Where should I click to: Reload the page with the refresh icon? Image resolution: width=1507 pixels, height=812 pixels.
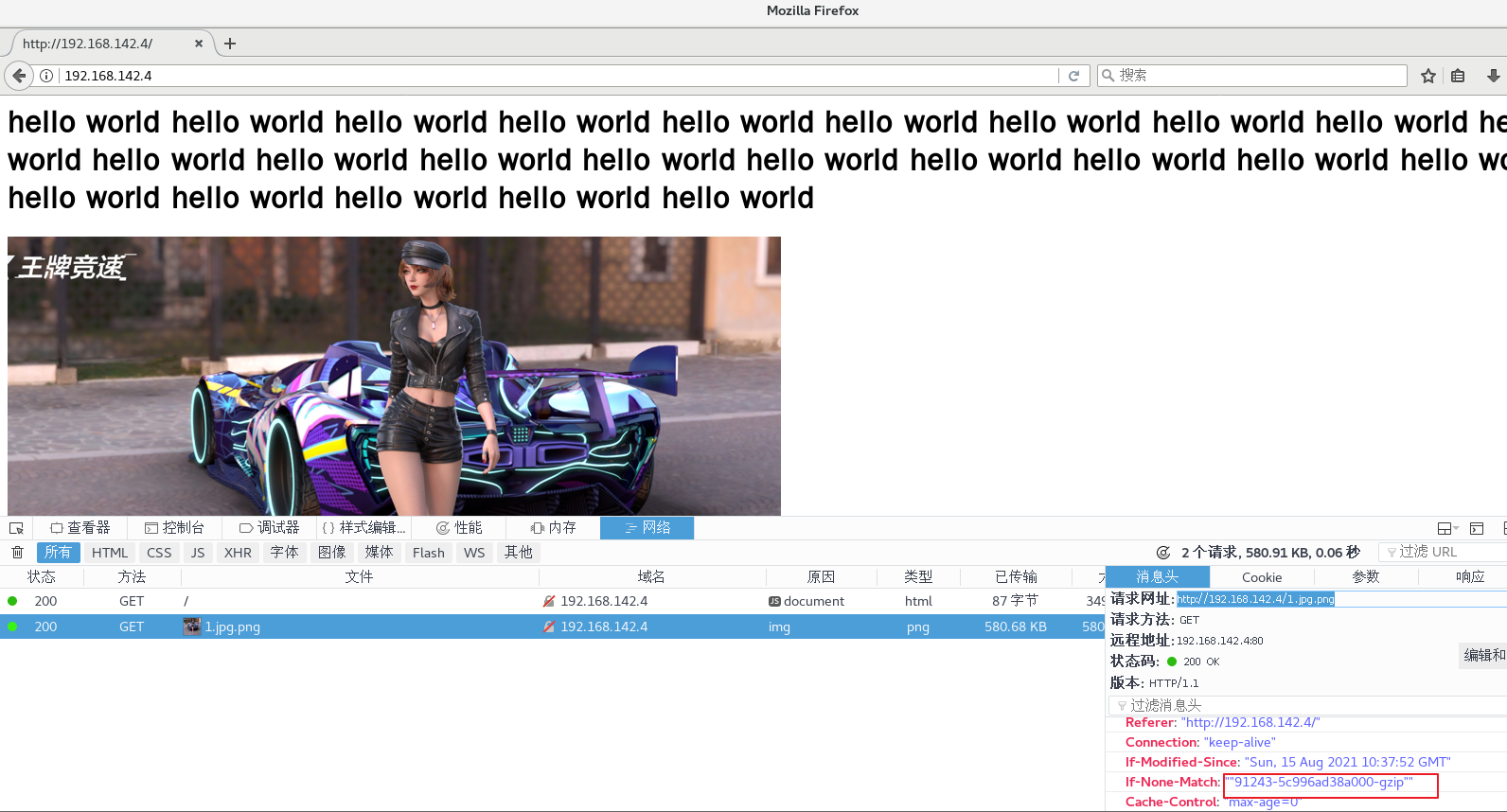[x=1073, y=76]
